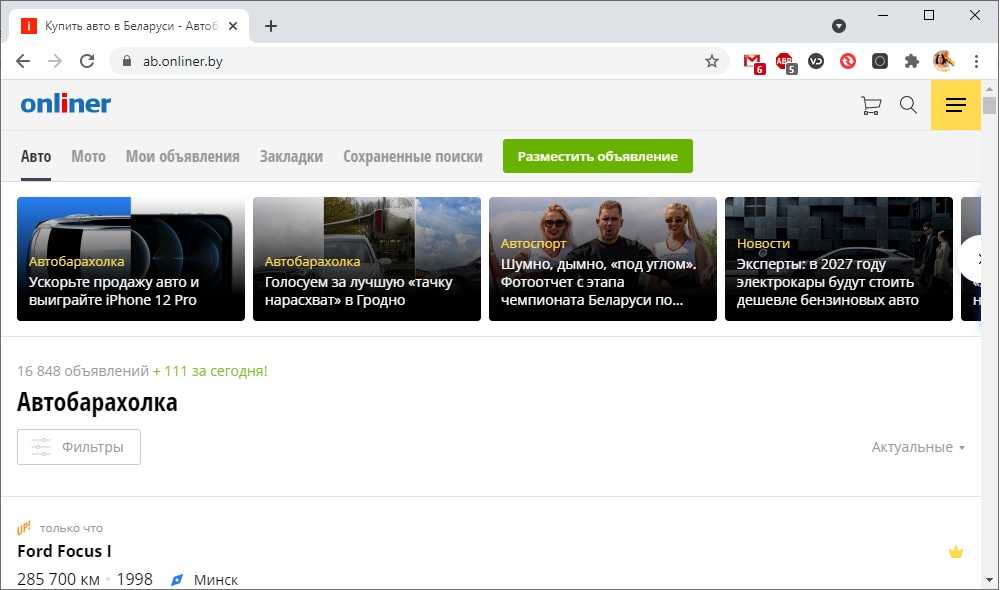Switch to the Мото tab
This screenshot has height=590, width=1000.
88,156
